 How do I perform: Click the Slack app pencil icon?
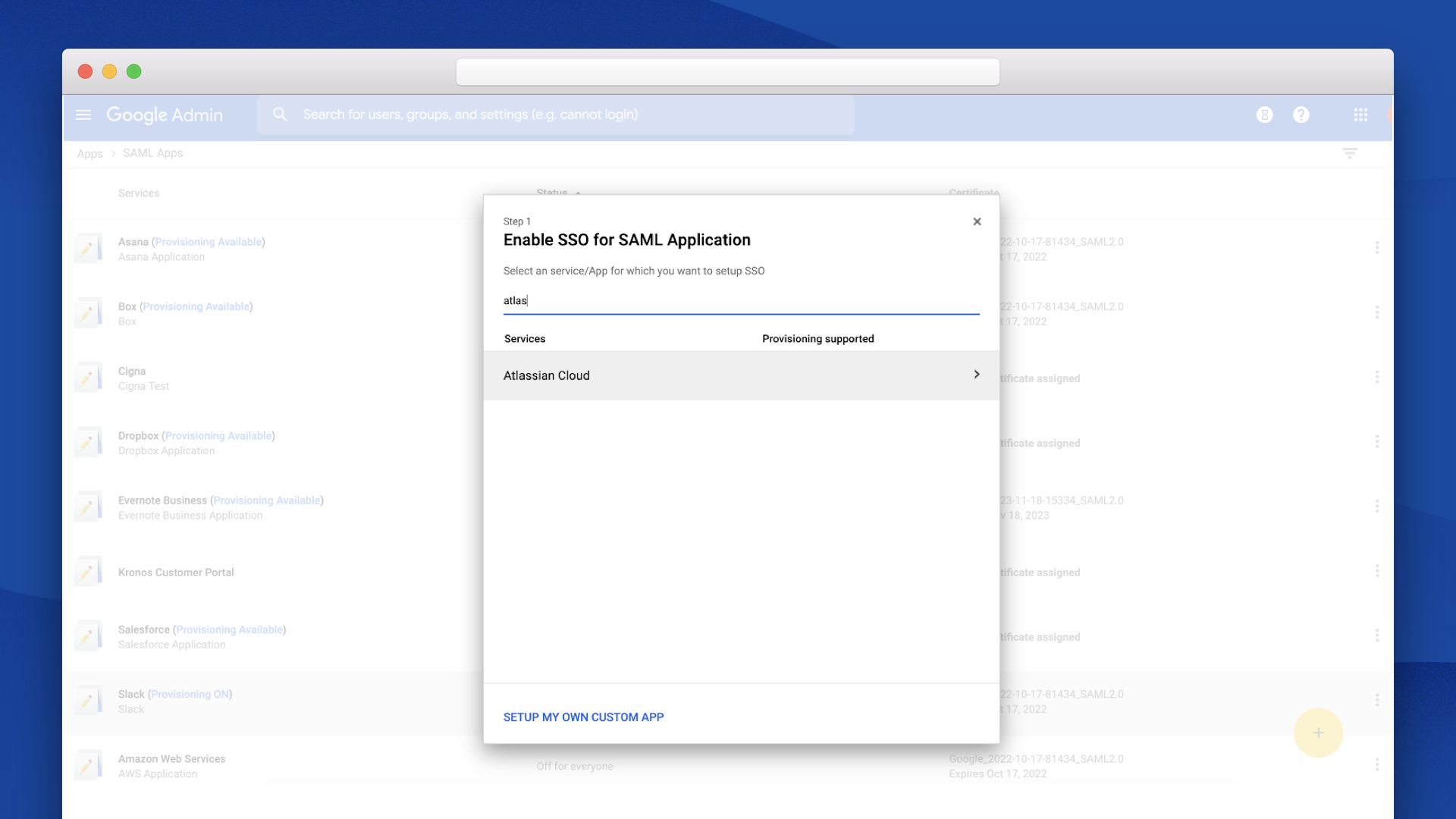[87, 701]
